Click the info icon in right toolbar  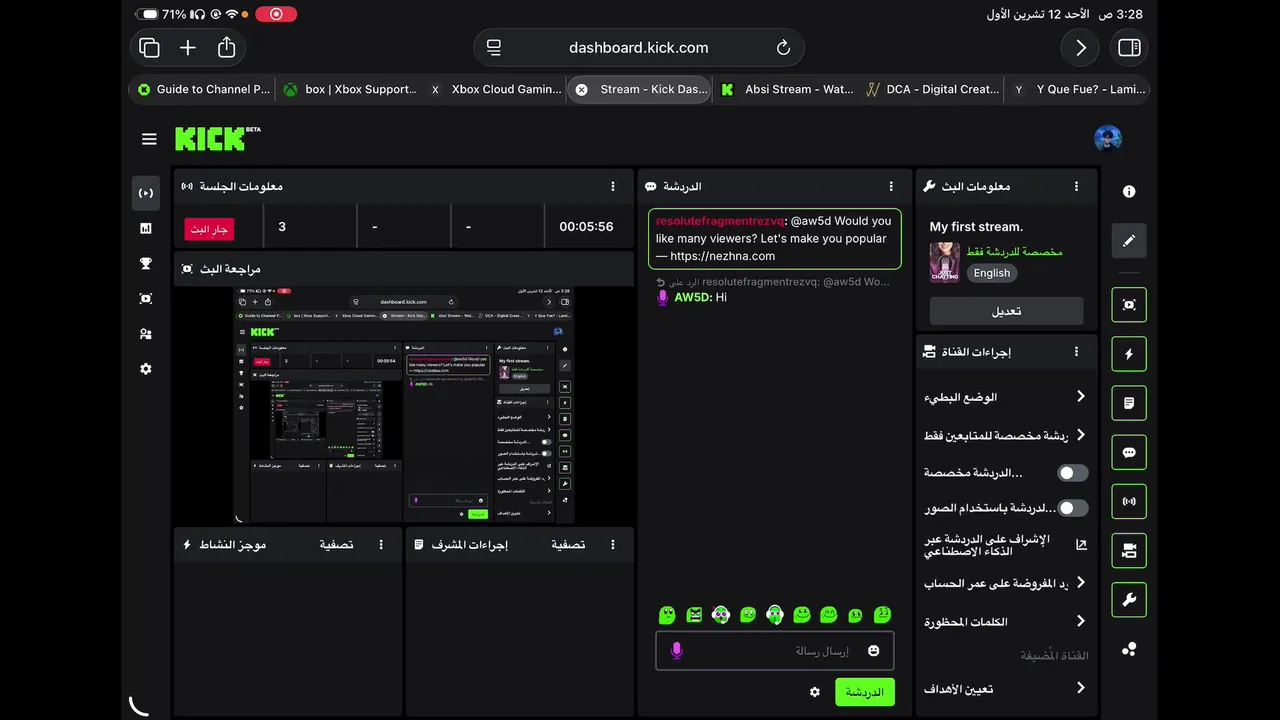(1129, 192)
